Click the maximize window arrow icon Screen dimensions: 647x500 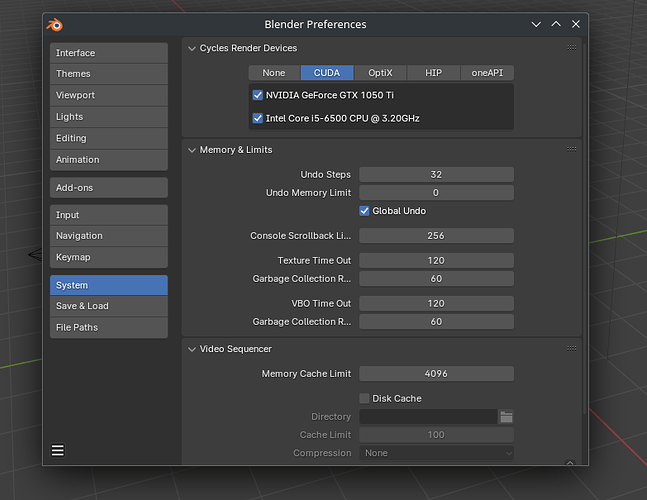click(x=556, y=24)
